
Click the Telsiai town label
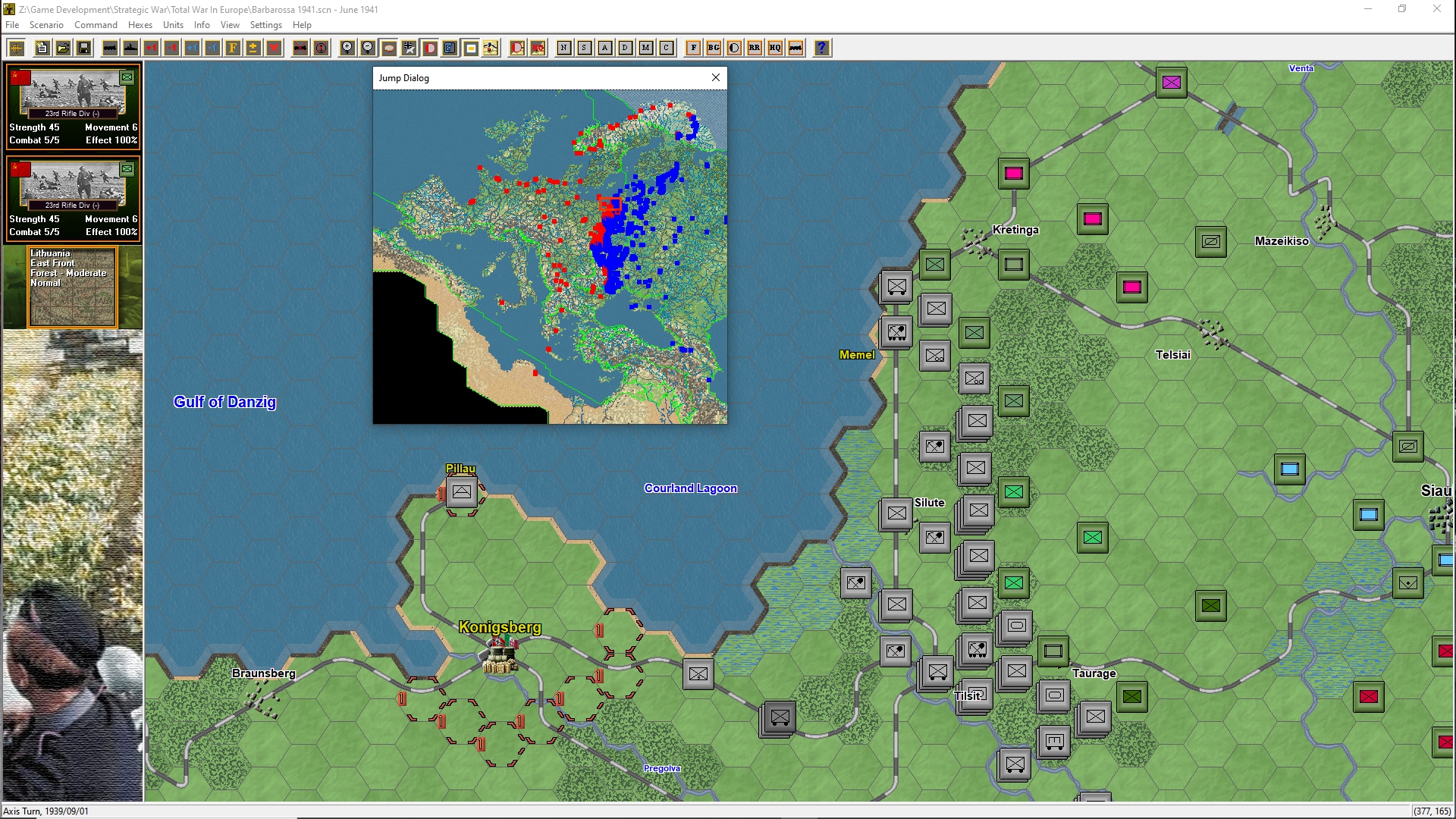pos(1172,355)
